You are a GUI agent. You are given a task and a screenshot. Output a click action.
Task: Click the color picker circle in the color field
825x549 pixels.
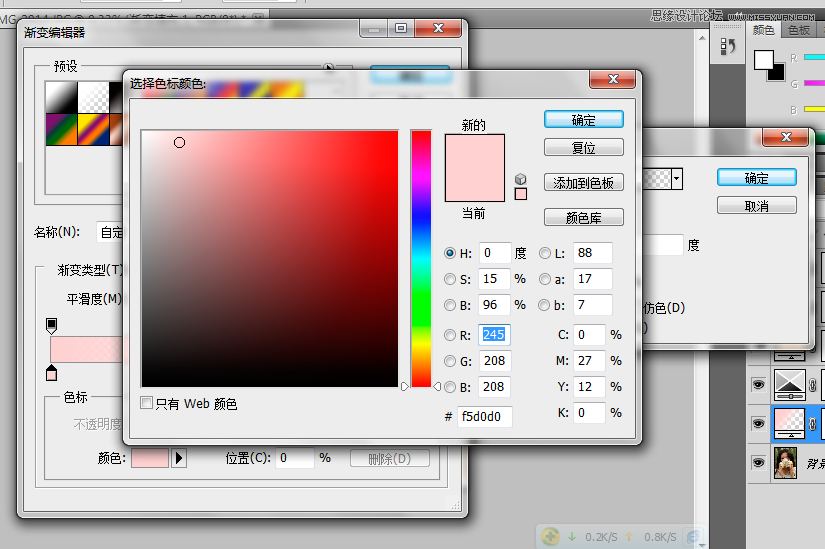[179, 143]
